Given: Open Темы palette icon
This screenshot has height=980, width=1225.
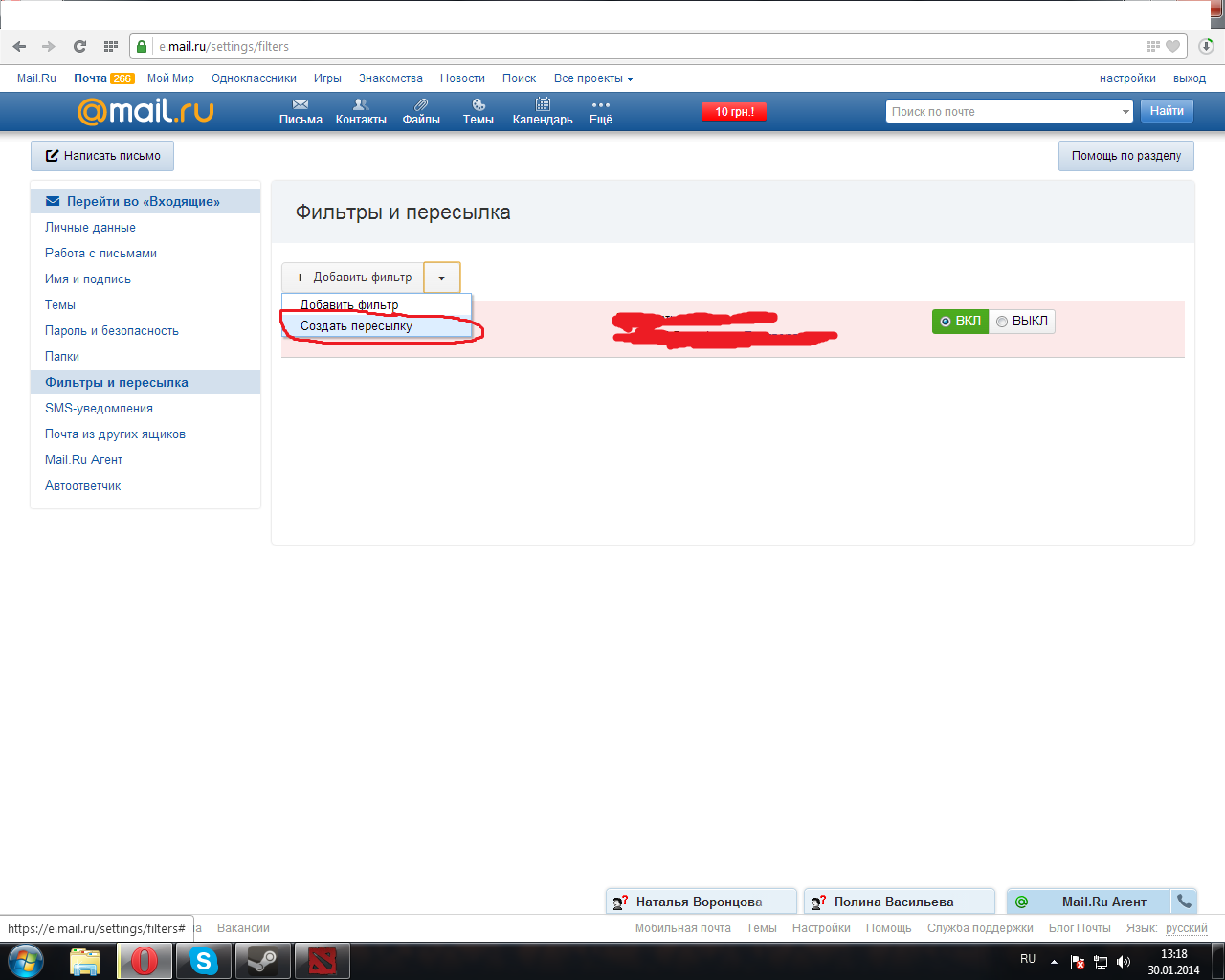Looking at the screenshot, I should [x=479, y=104].
